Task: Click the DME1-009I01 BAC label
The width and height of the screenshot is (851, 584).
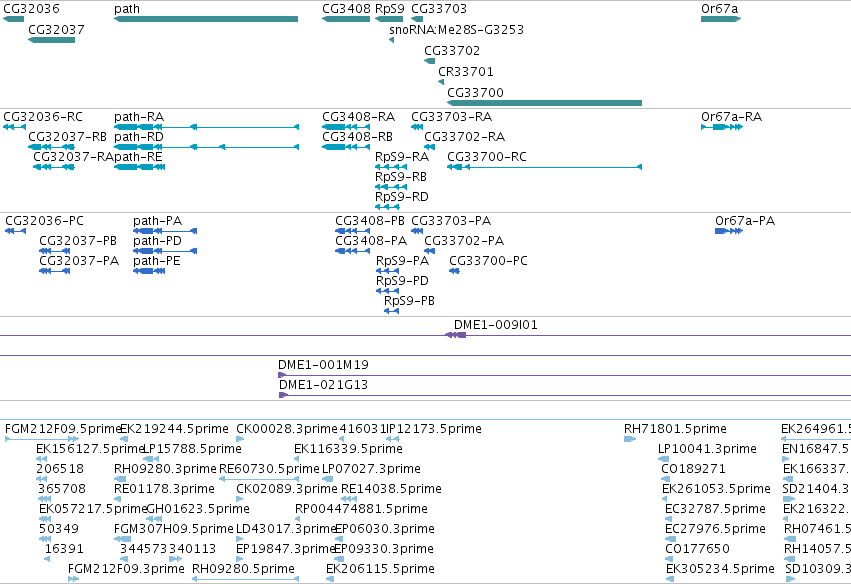Action: (x=496, y=325)
